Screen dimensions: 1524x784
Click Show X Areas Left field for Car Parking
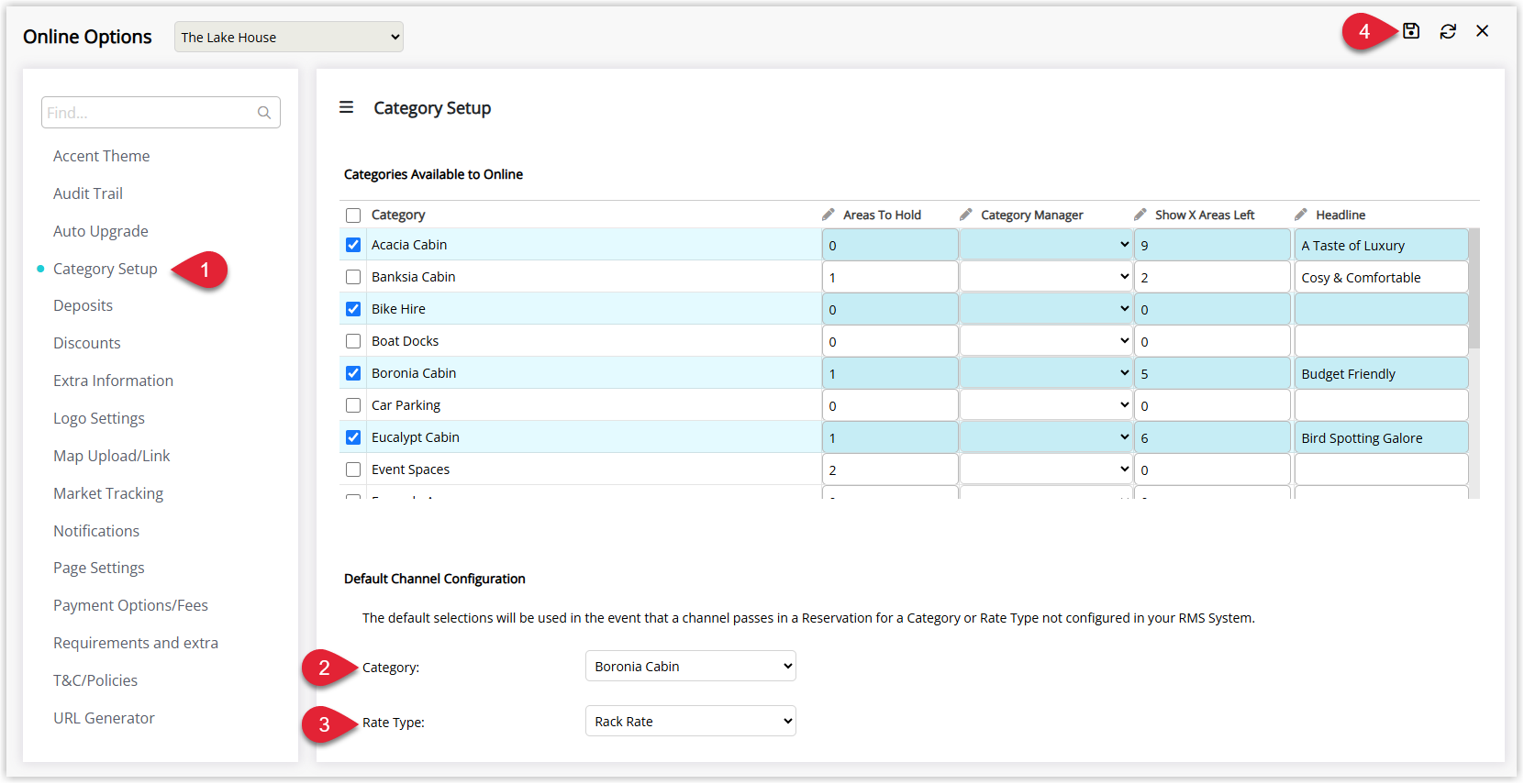point(1212,405)
